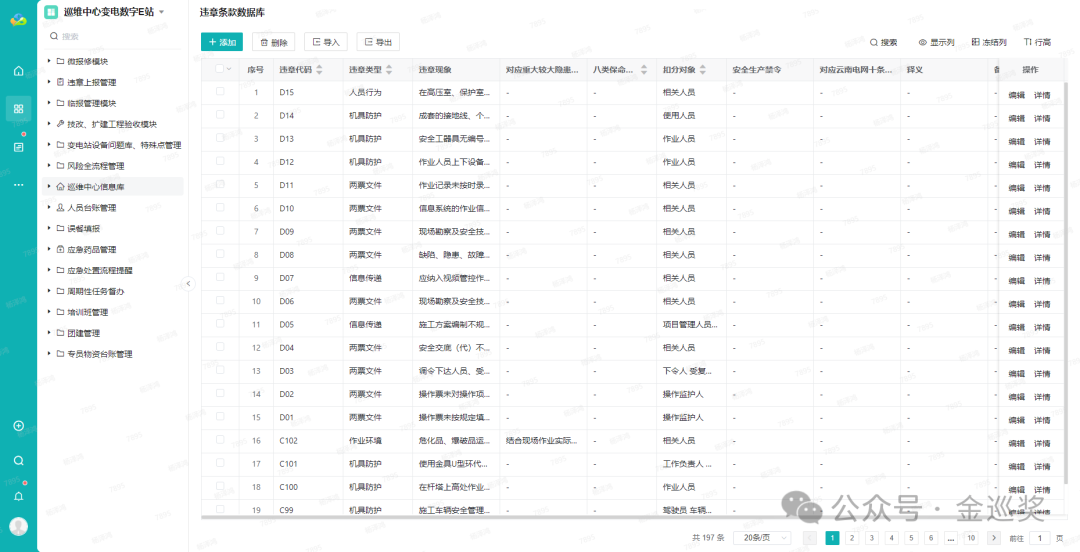Tick the checkbox for row C102
This screenshot has height=552, width=1080.
220,439
